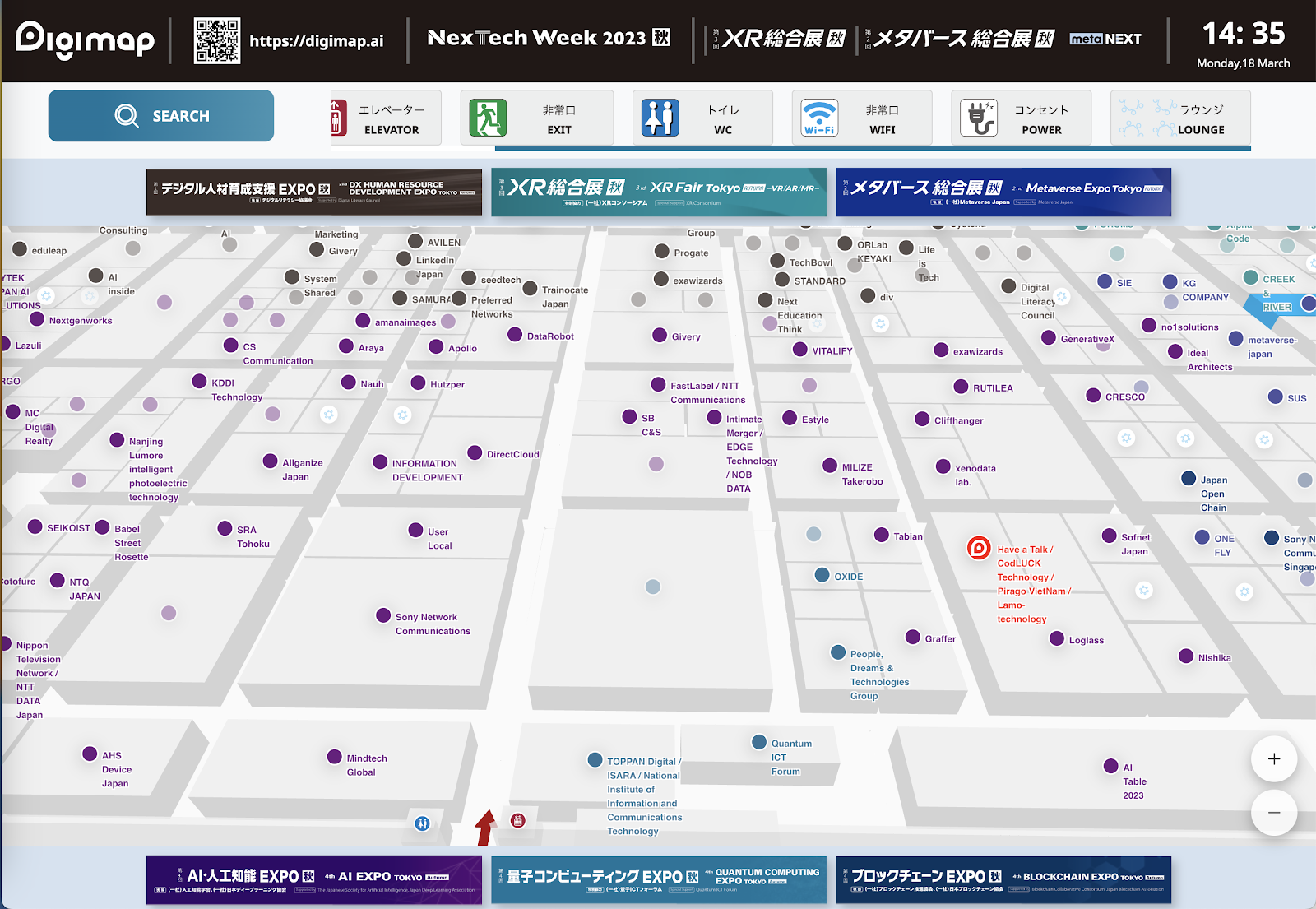Select the WIFI facility icon

coord(861,118)
